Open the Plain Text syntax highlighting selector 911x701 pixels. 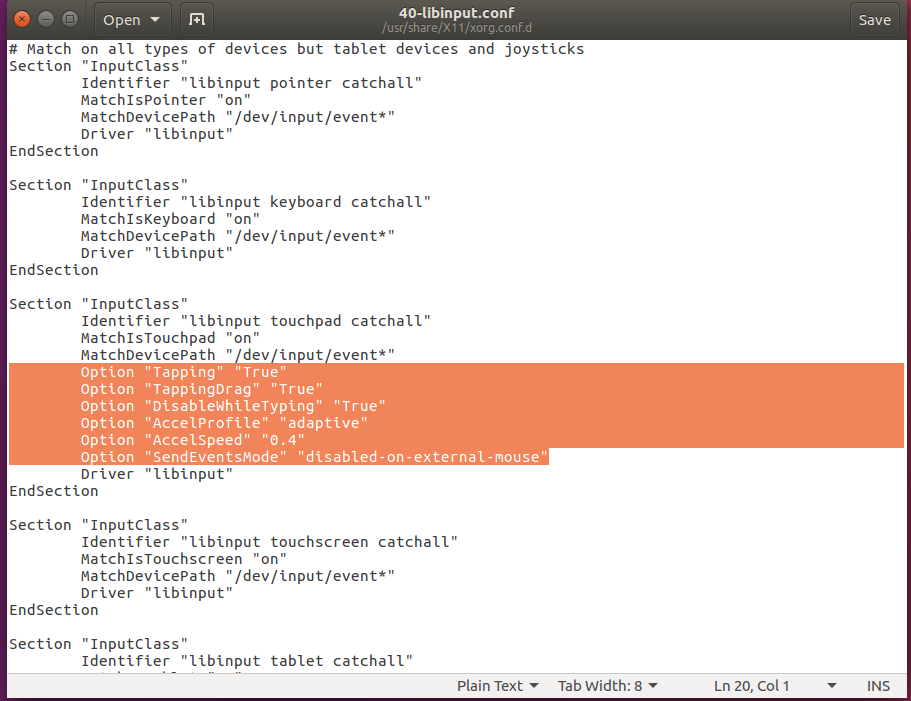(496, 685)
